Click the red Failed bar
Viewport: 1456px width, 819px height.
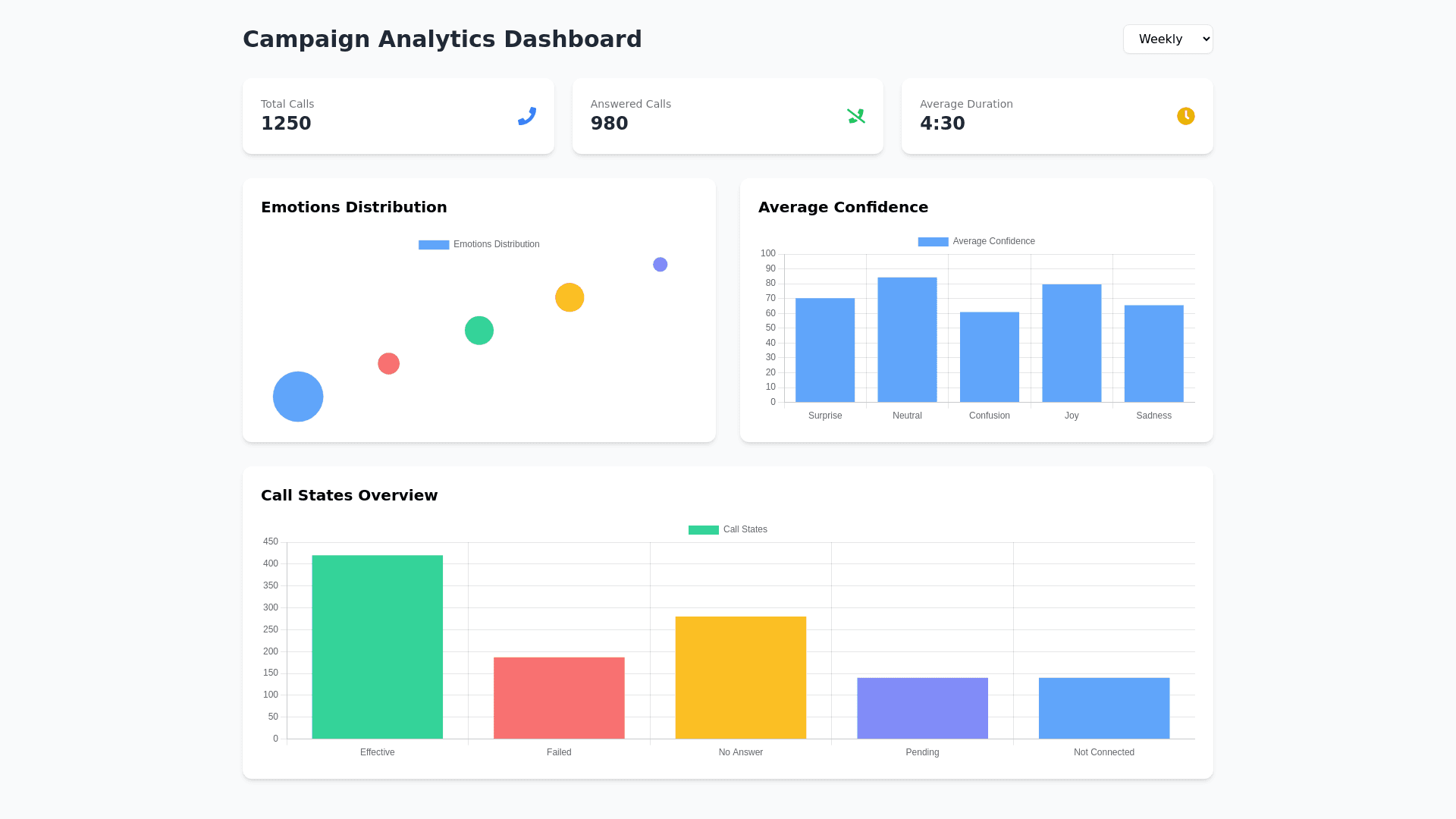pyautogui.click(x=559, y=698)
